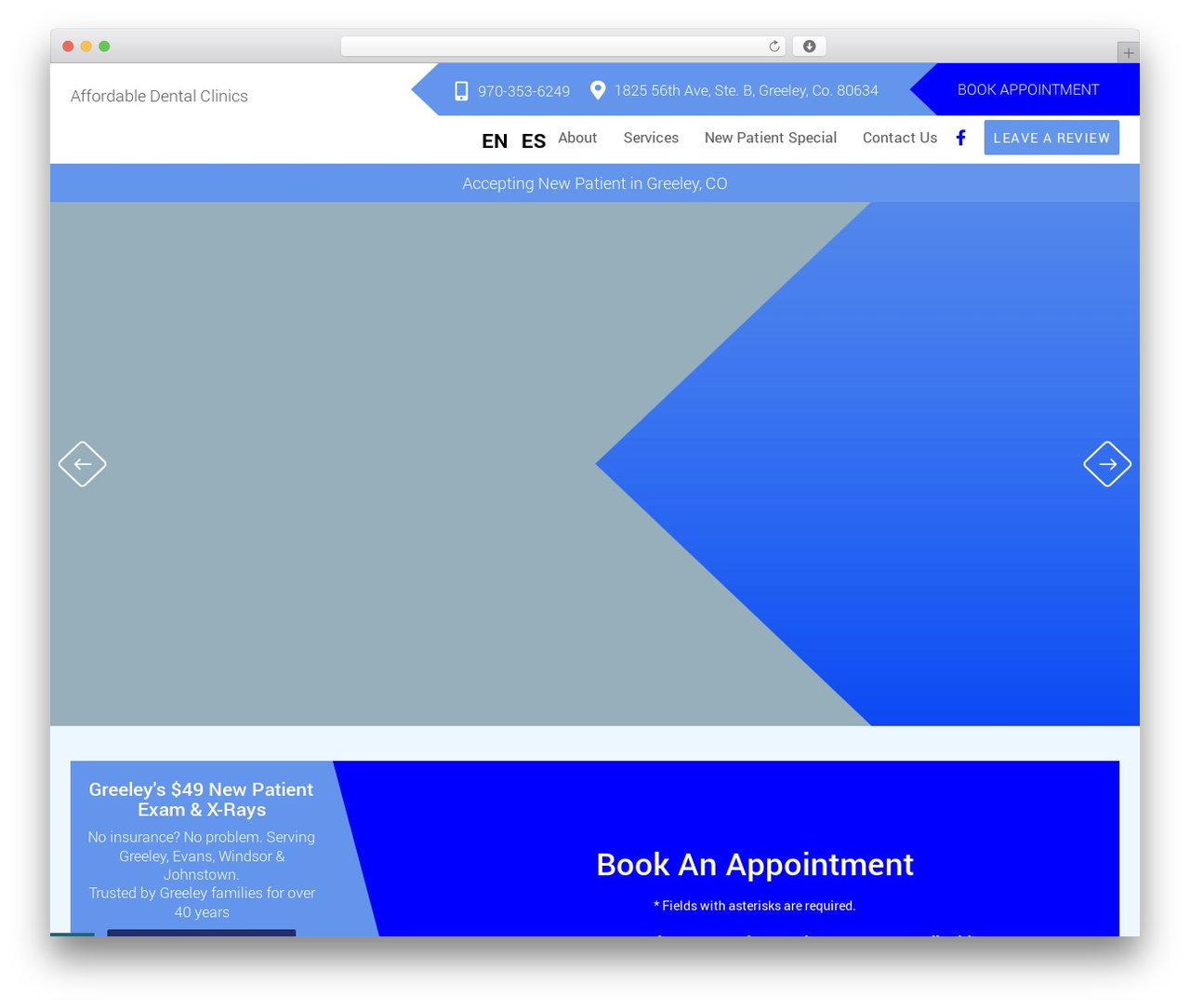This screenshot has height=1008, width=1190.
Task: Click the Leave a Review button
Action: (1051, 138)
